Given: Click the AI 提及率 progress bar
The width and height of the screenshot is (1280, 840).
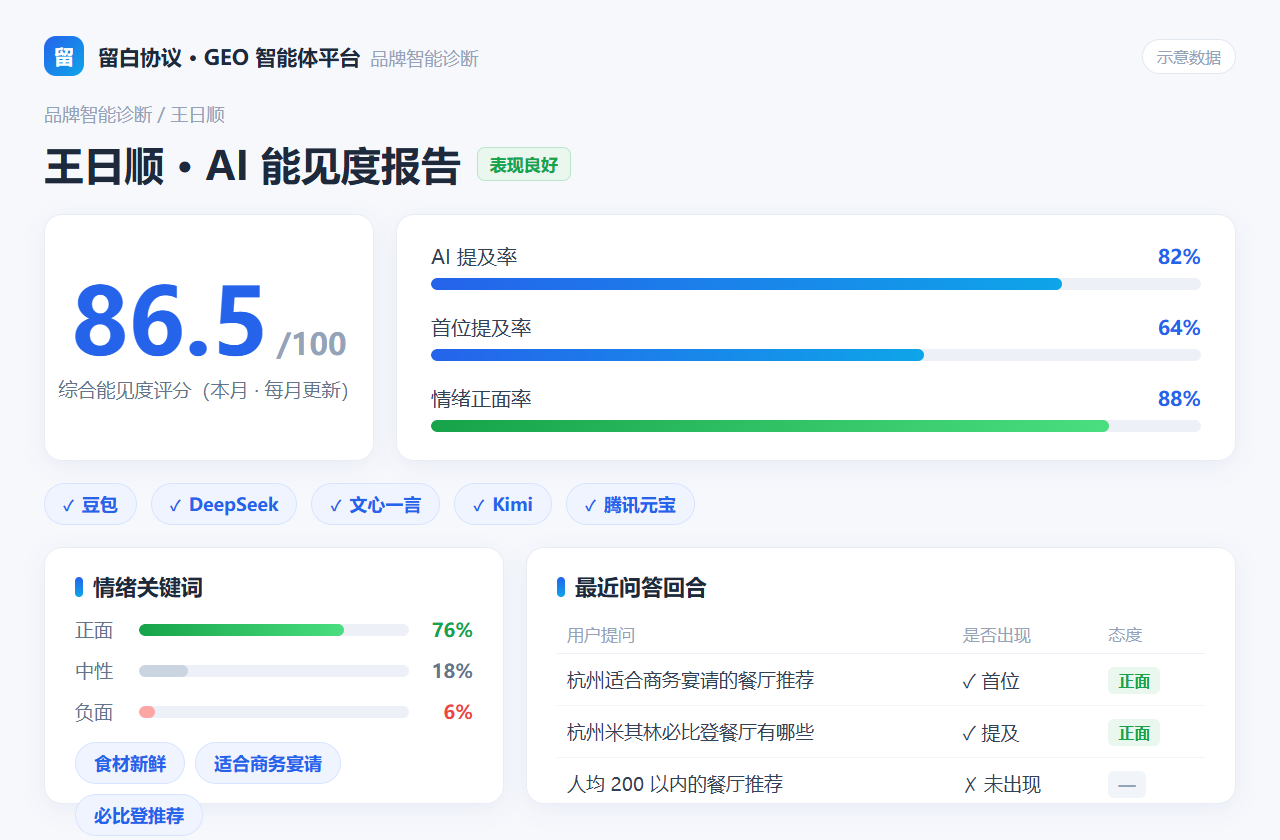Looking at the screenshot, I should pos(816,284).
